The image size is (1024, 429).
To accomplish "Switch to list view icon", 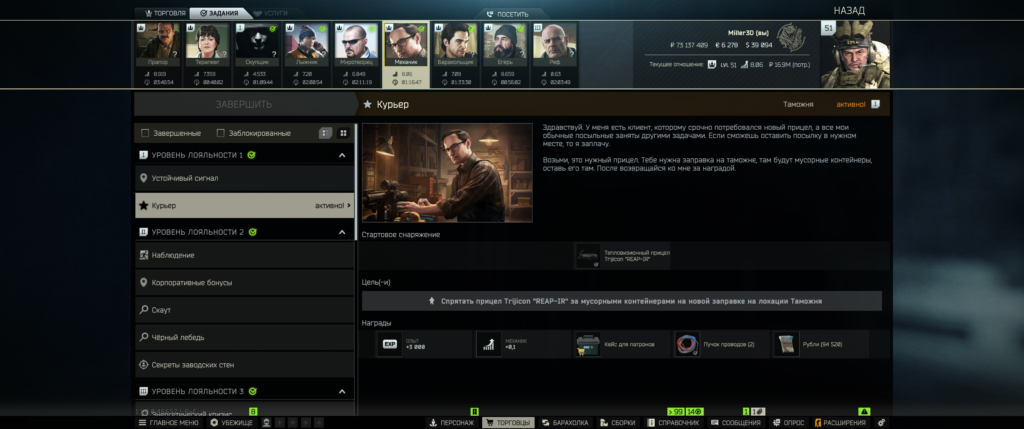I will (325, 133).
